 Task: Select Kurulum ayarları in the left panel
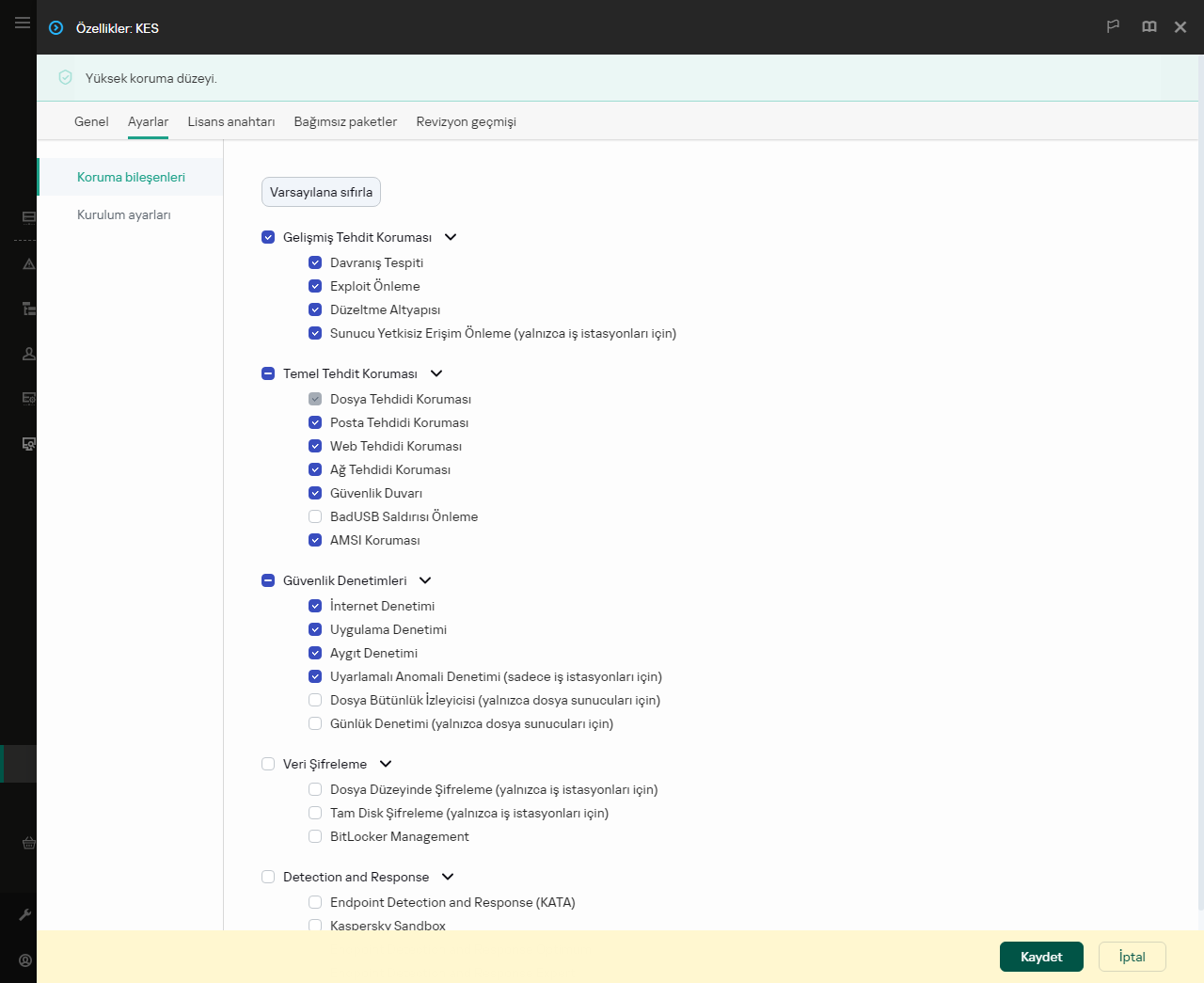coord(124,214)
